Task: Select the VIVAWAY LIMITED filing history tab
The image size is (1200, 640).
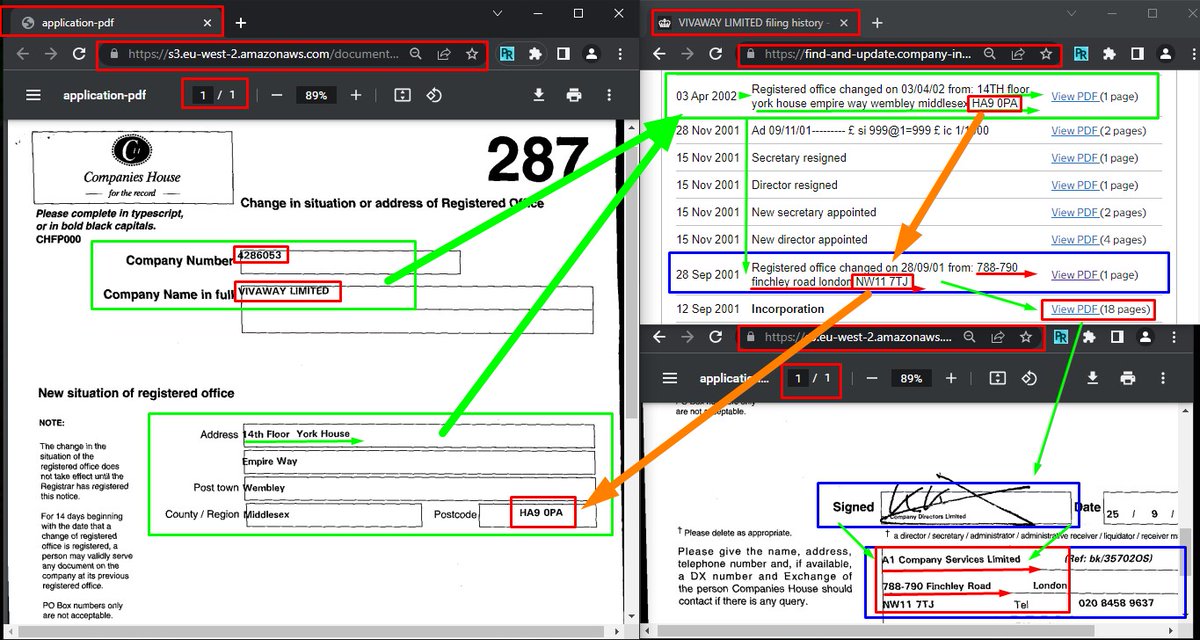Action: 754,22
